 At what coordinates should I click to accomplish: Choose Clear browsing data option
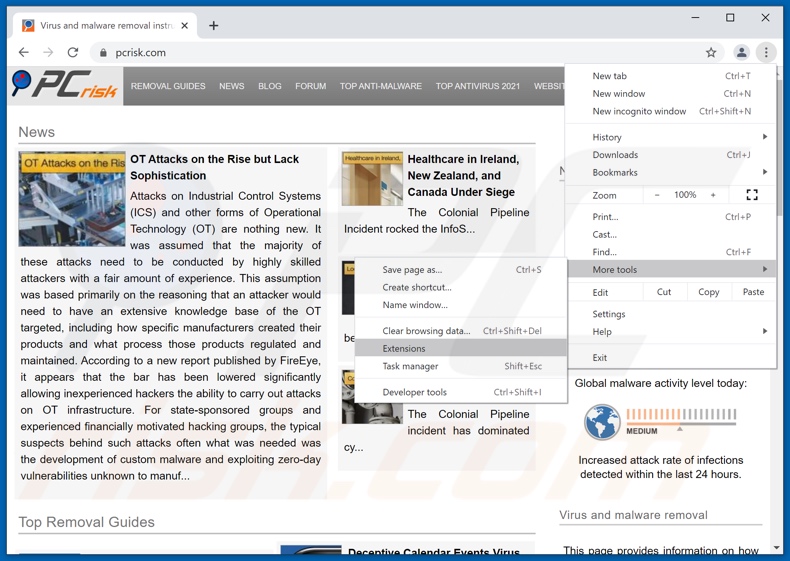[426, 331]
